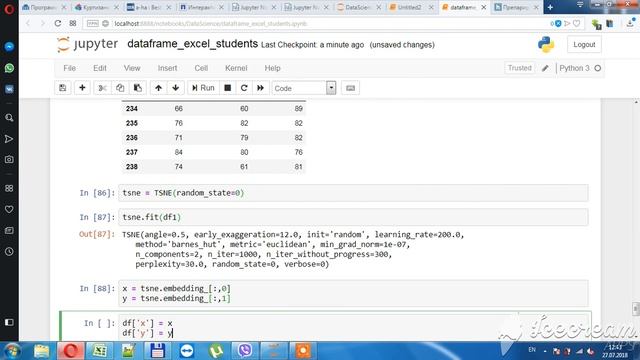
Task: Open a new browser tab with the plus
Action: [550, 7]
